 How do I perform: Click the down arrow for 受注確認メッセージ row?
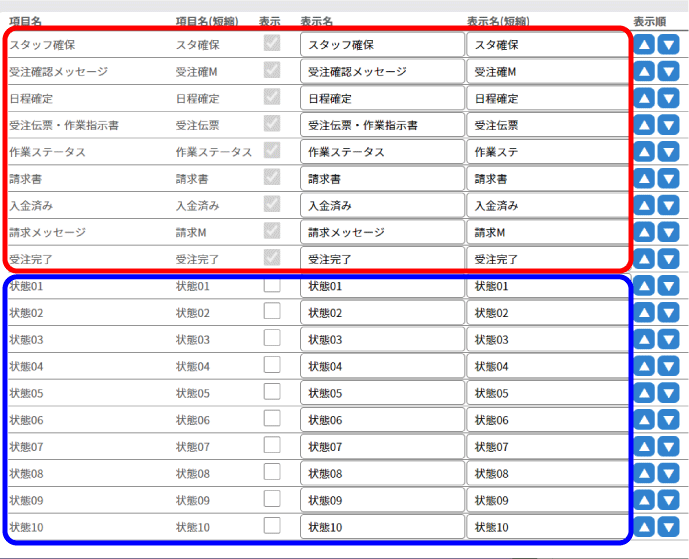[668, 72]
